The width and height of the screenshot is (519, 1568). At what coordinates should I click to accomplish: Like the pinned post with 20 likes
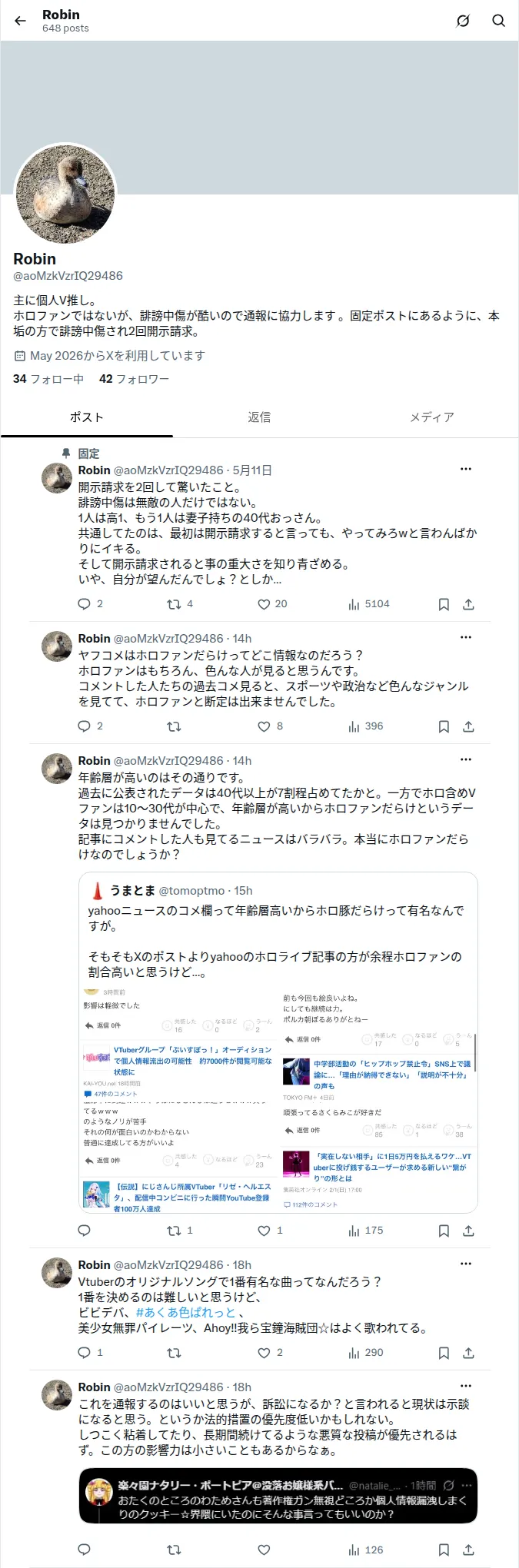pos(264,604)
